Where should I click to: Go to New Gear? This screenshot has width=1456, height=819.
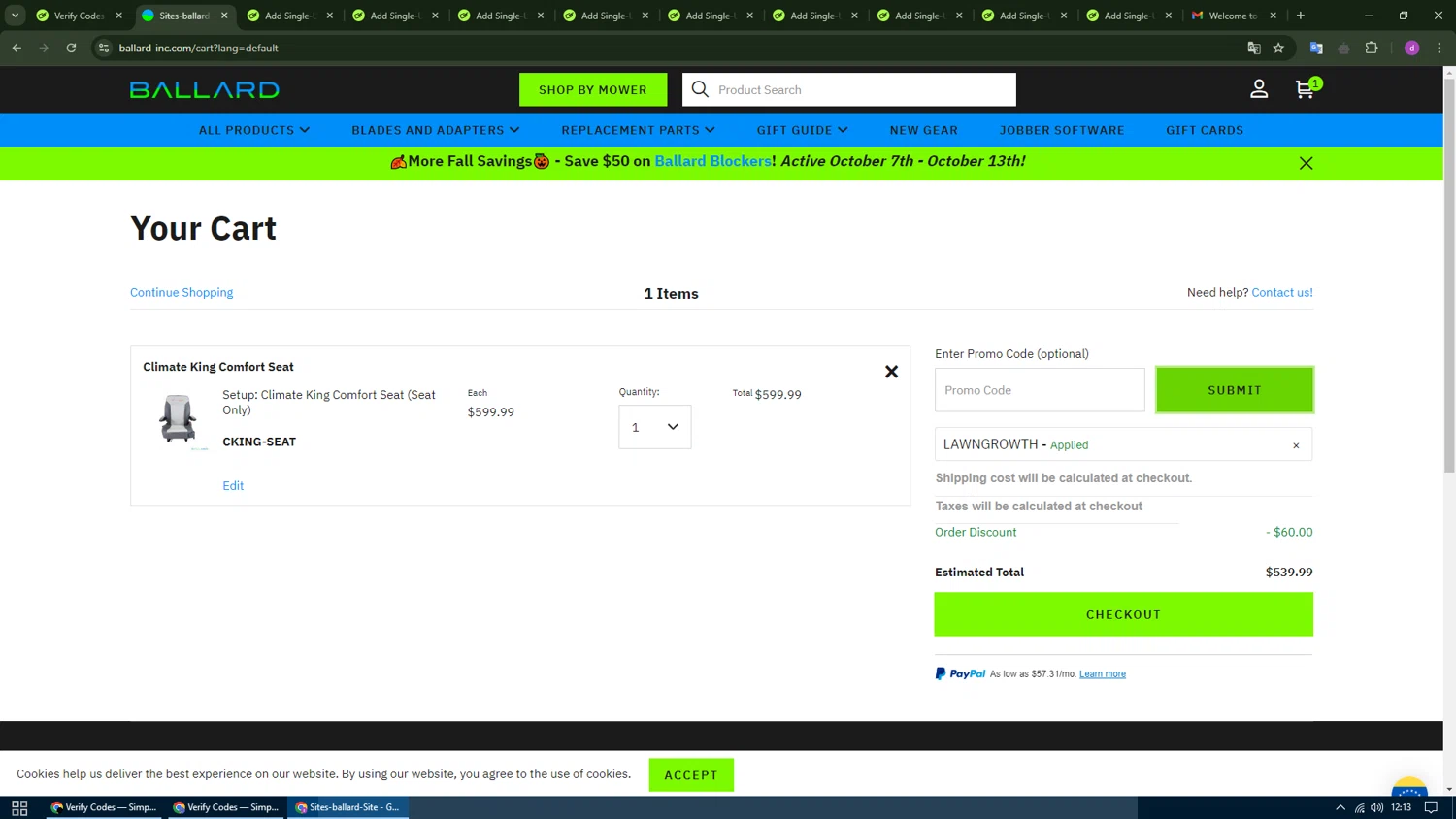(x=924, y=130)
